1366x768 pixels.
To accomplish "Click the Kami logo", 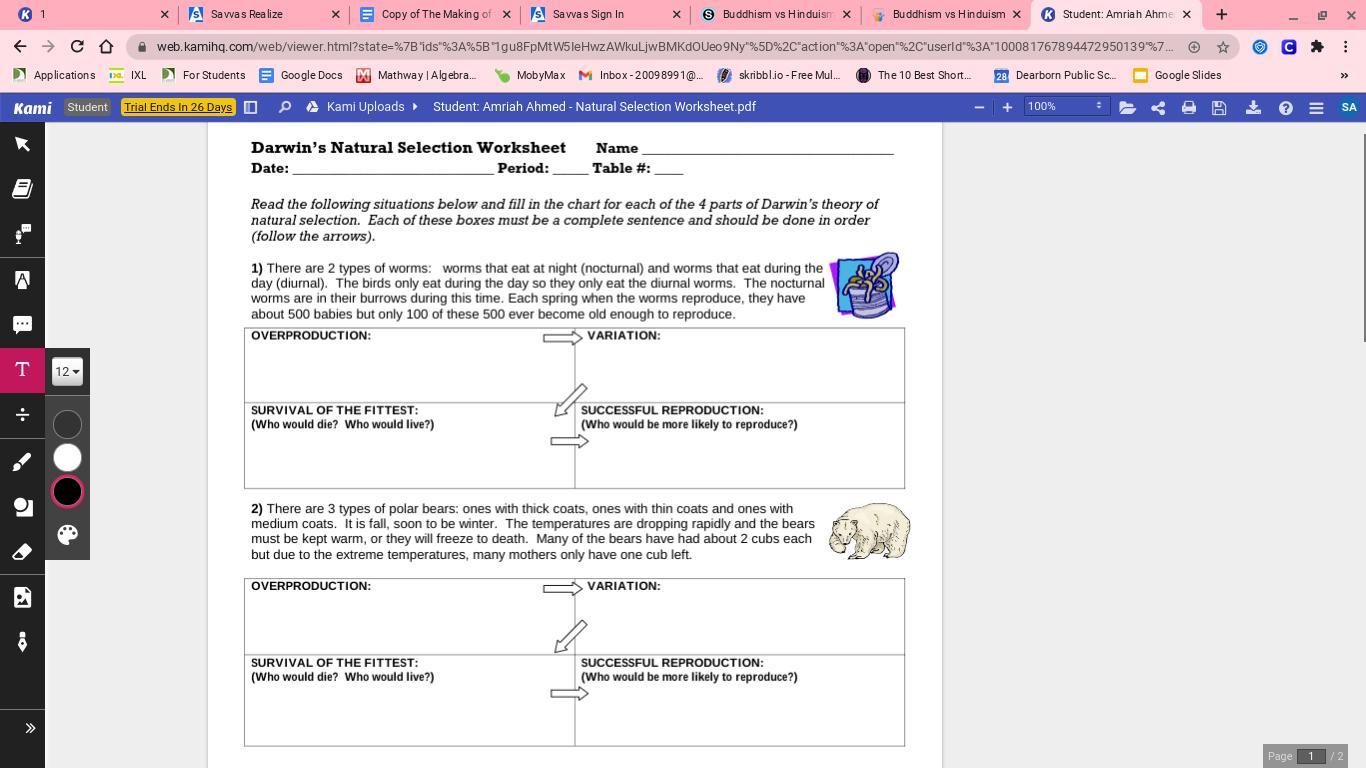I will click(x=32, y=107).
